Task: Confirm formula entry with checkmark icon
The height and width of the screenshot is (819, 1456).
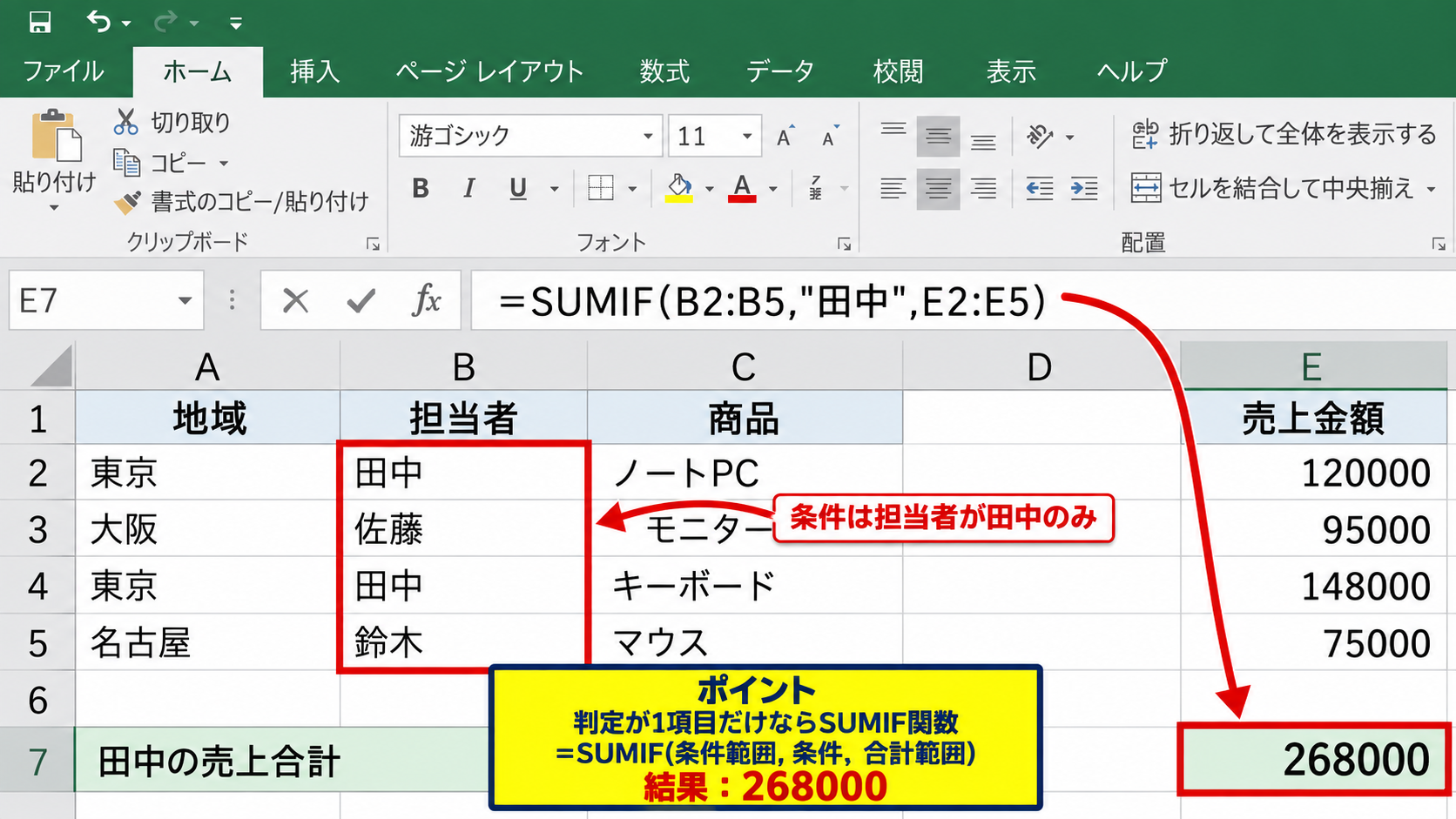Action: pos(361,301)
